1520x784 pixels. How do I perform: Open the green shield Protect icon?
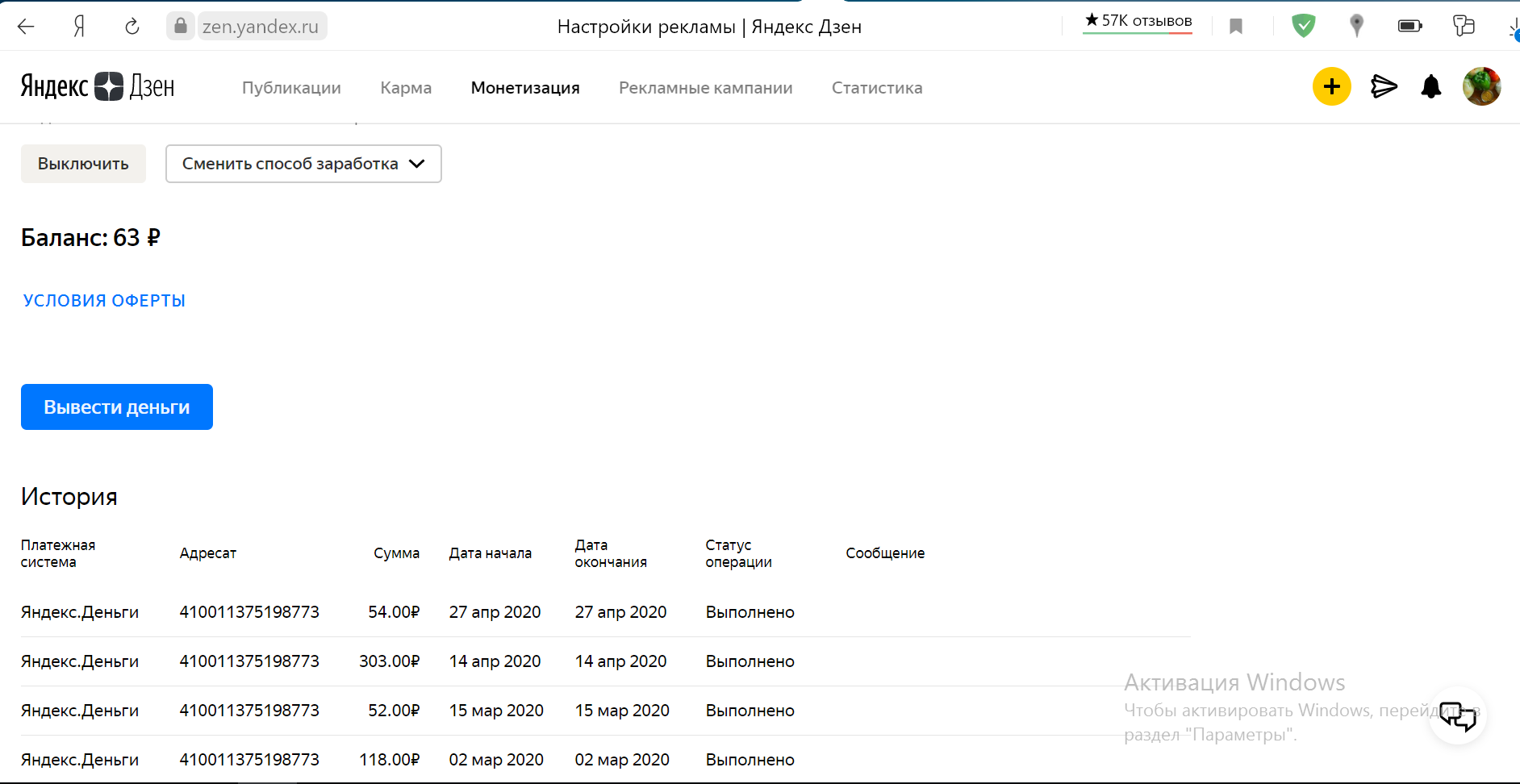(1304, 26)
